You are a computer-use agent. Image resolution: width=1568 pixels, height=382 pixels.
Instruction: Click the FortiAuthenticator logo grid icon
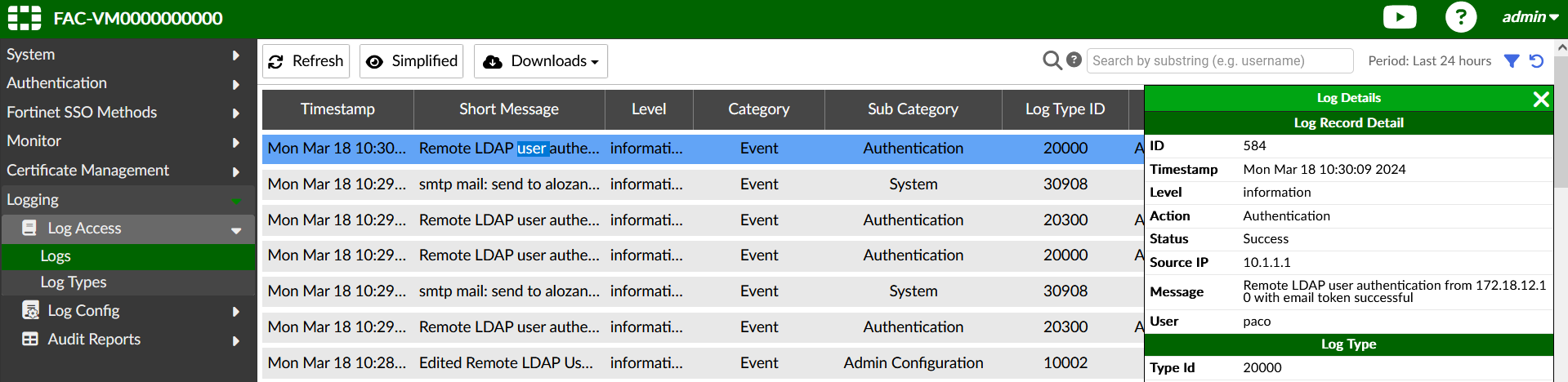pyautogui.click(x=25, y=18)
